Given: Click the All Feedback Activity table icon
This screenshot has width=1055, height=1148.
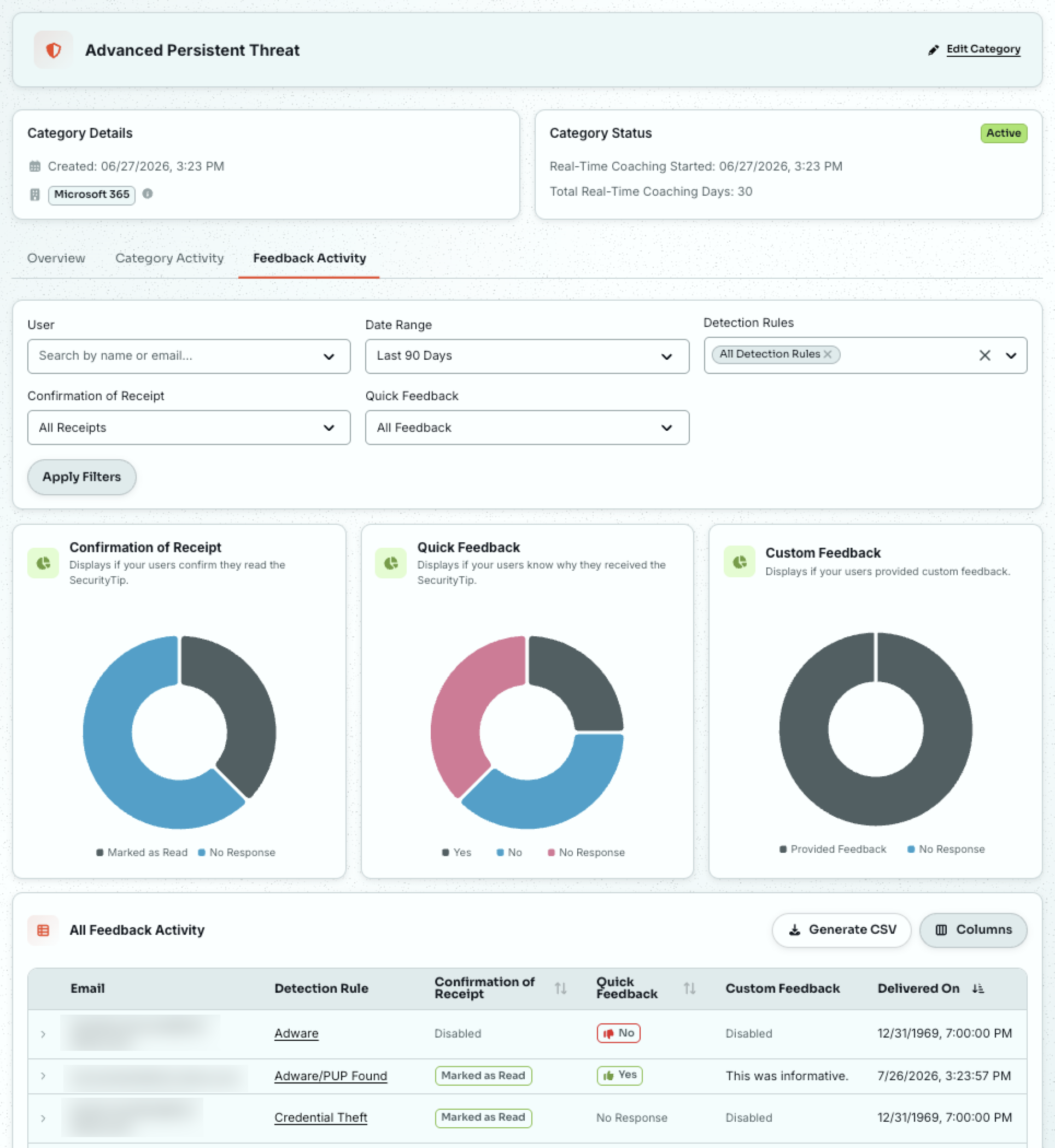Looking at the screenshot, I should coord(43,930).
